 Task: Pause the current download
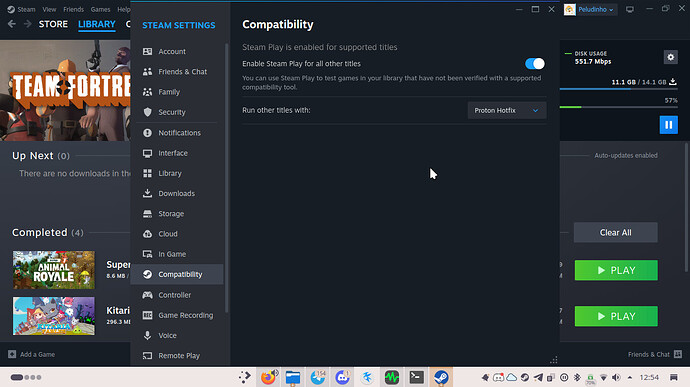668,125
